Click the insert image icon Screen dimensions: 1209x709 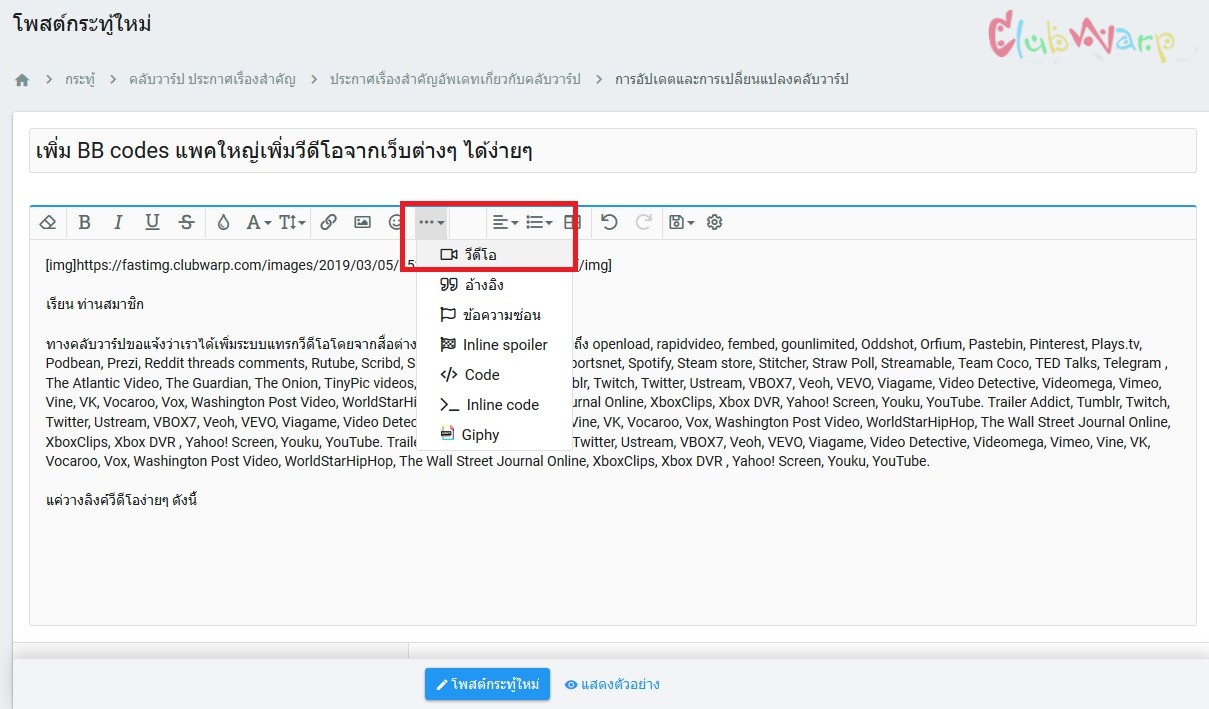[362, 222]
